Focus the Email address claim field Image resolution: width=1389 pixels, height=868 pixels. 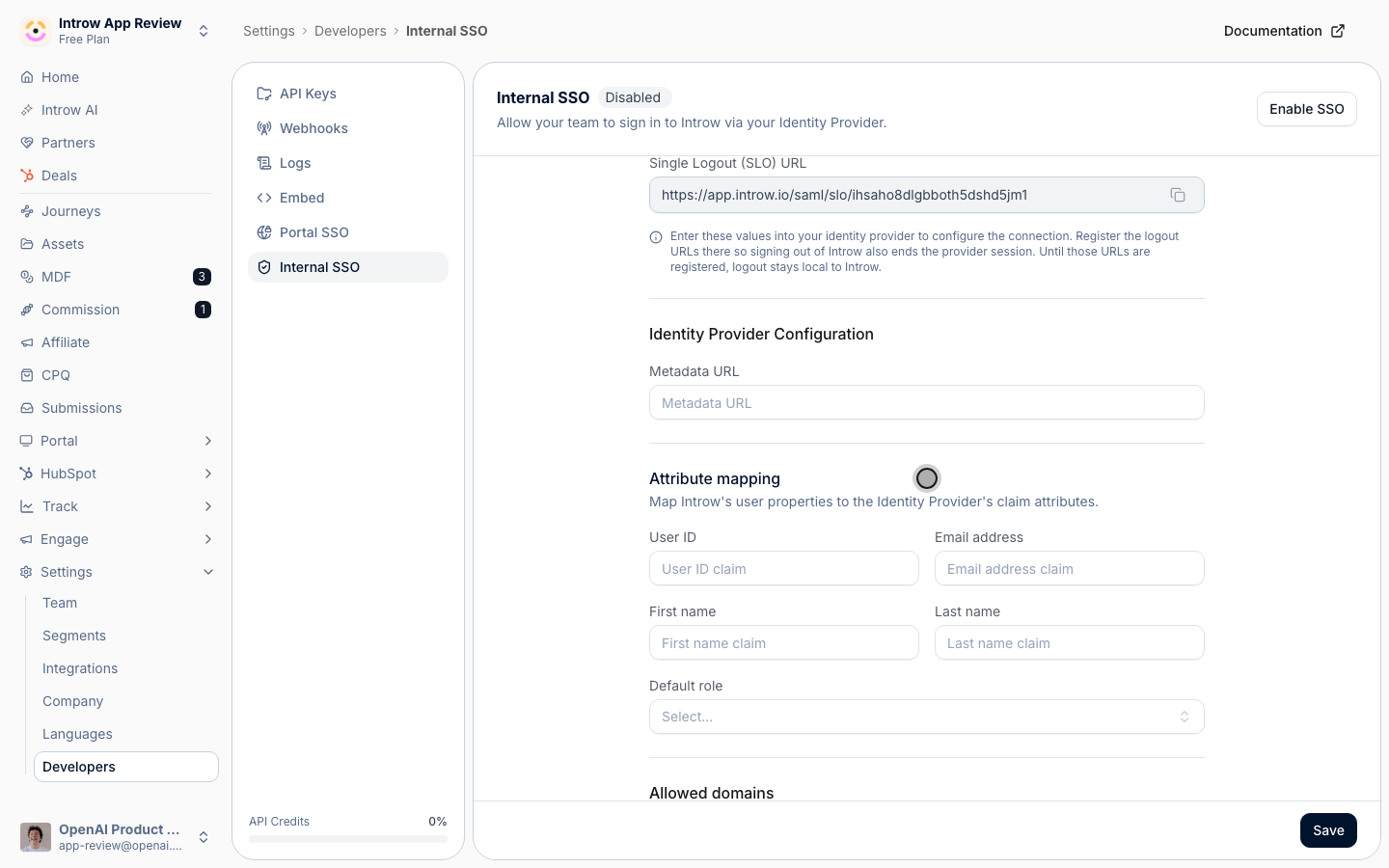click(1069, 568)
